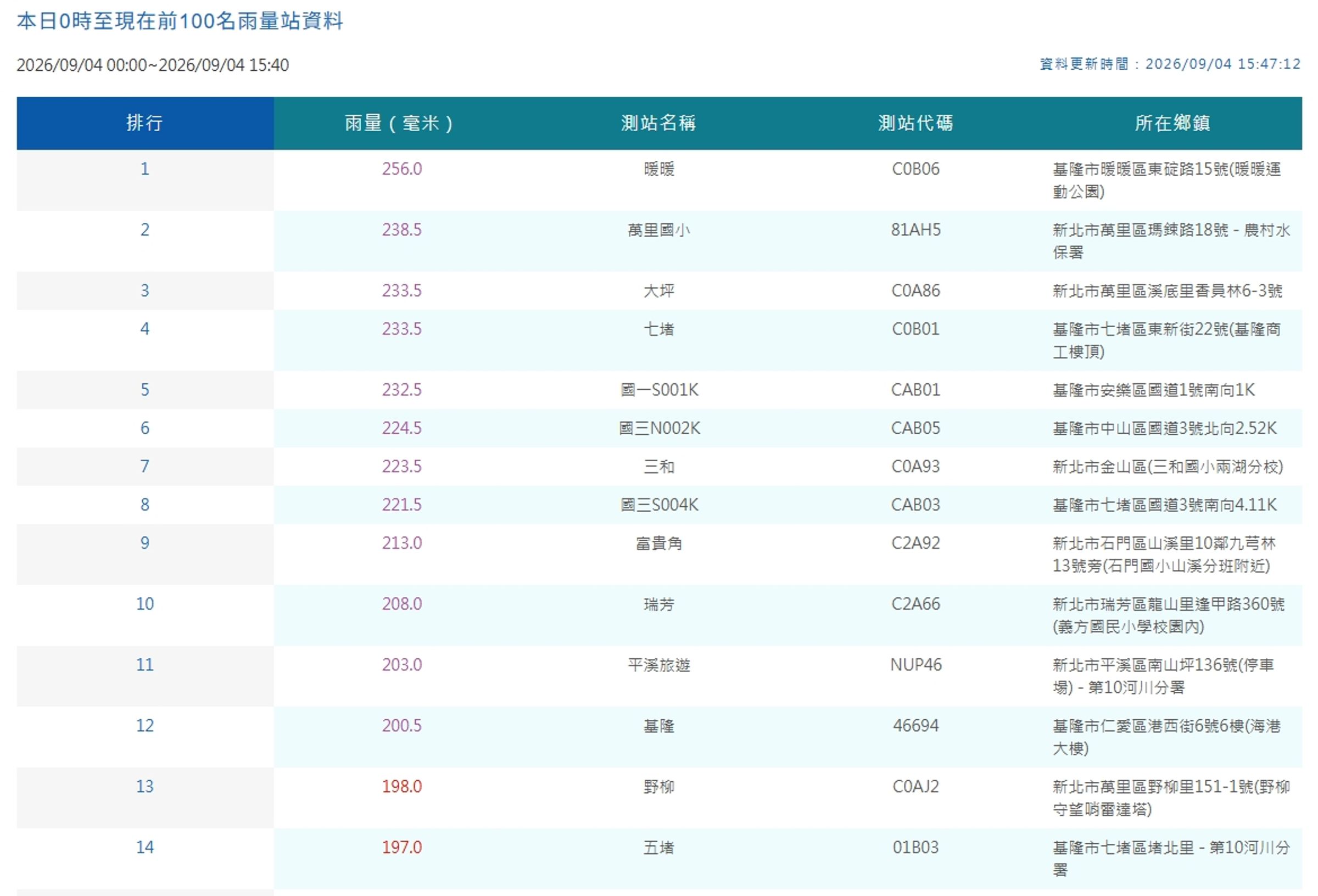This screenshot has width=1318, height=896.
Task: Click the 所在鄉鎮 column header
Action: 1172,123
